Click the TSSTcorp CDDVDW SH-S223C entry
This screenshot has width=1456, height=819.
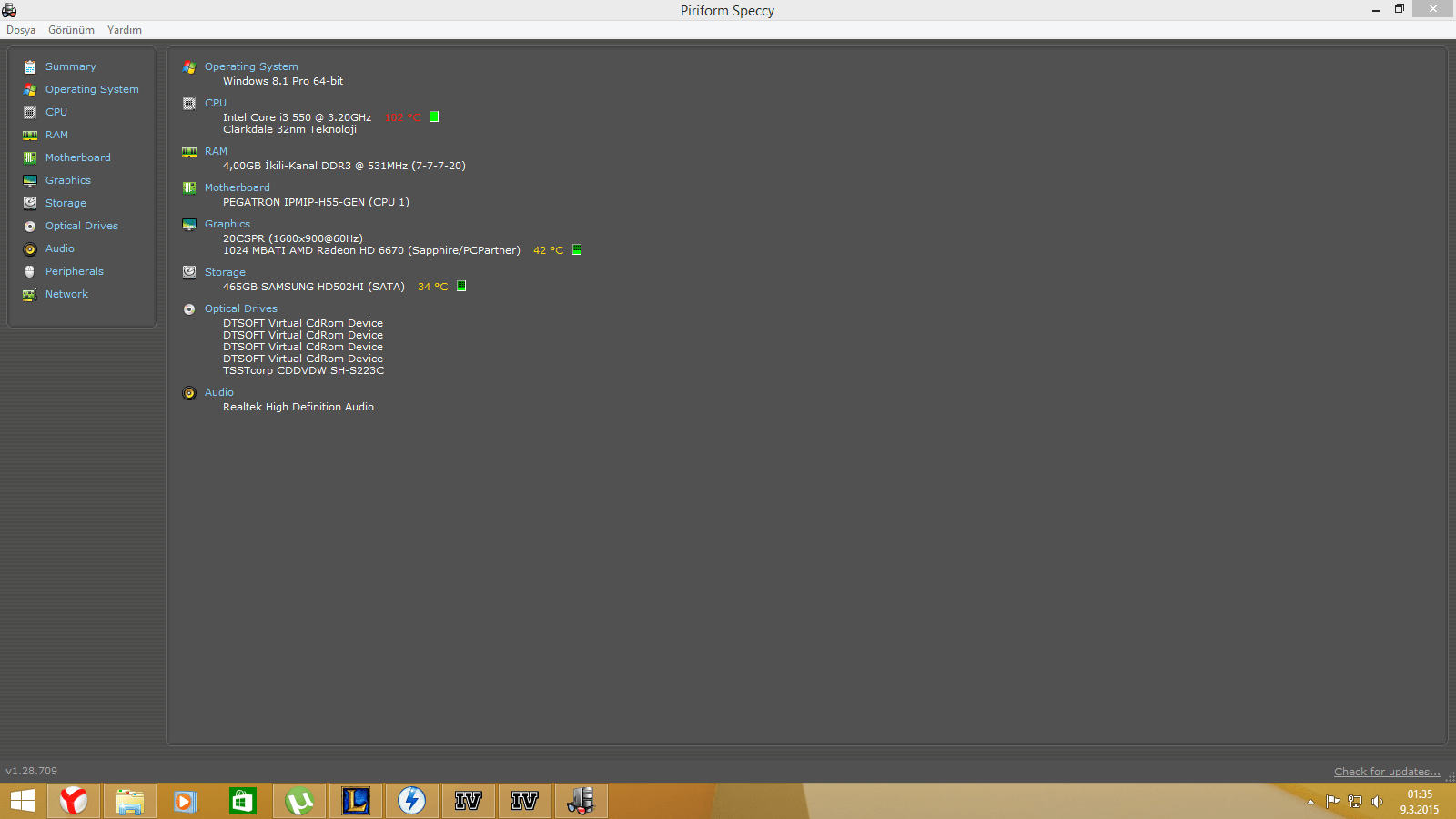[303, 370]
